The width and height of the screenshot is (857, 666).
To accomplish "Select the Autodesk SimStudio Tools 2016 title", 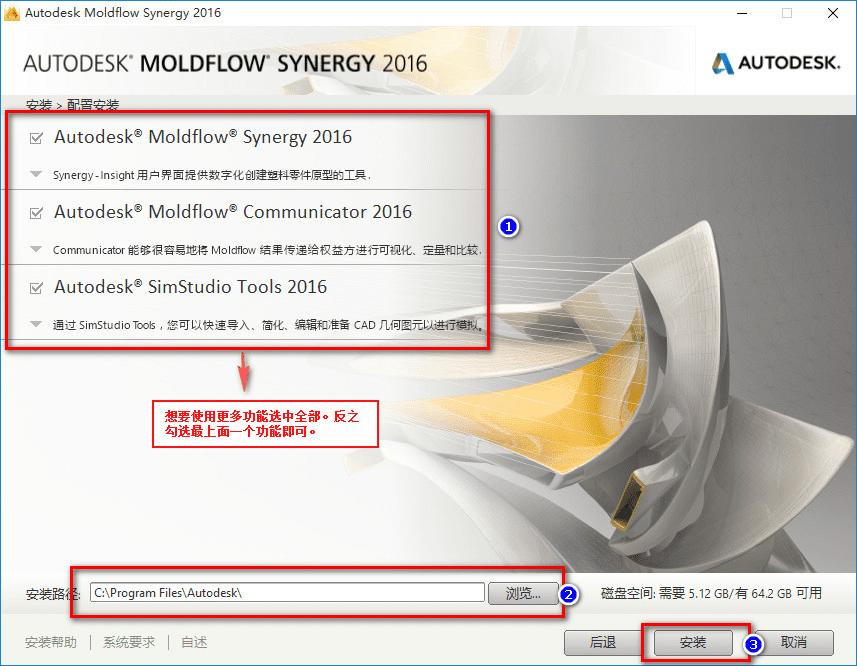I will pyautogui.click(x=190, y=287).
